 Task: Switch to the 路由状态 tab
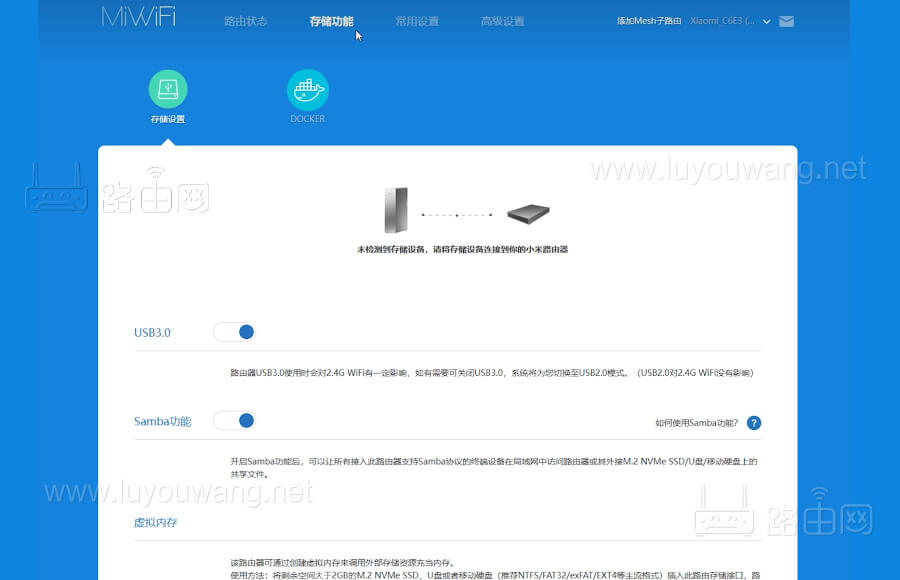coord(246,20)
